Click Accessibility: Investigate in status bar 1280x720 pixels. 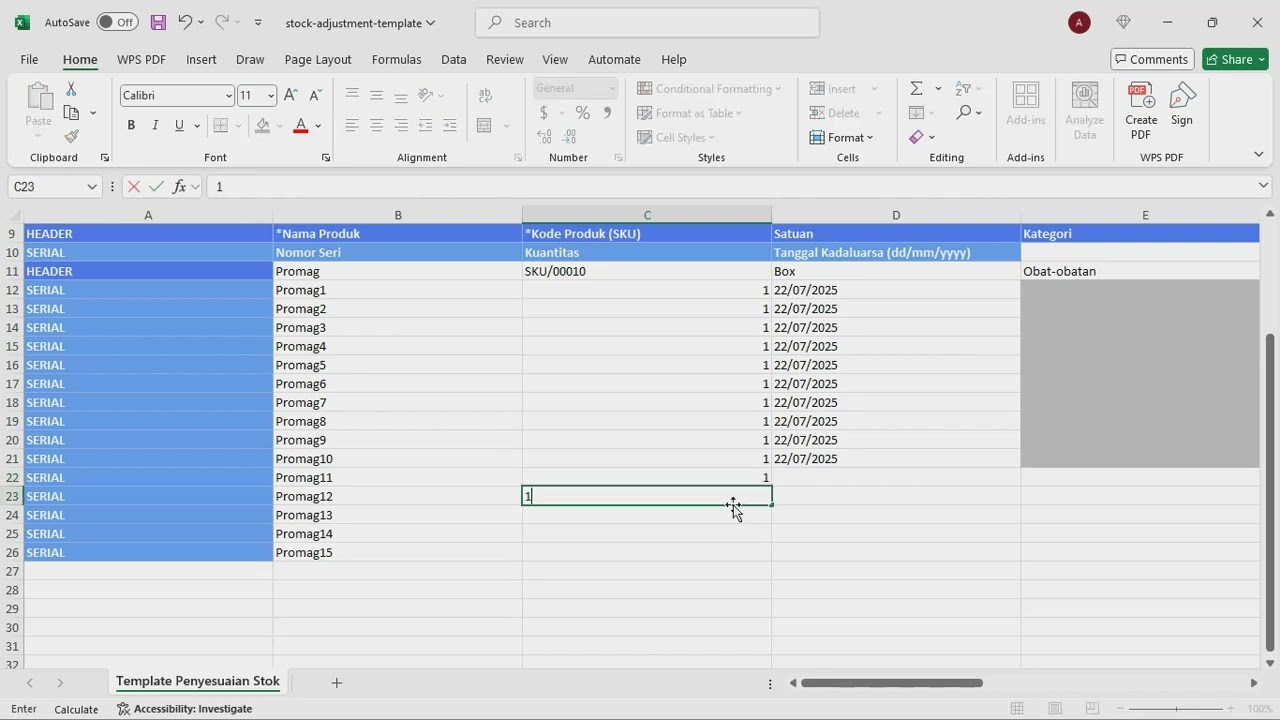pyautogui.click(x=184, y=709)
